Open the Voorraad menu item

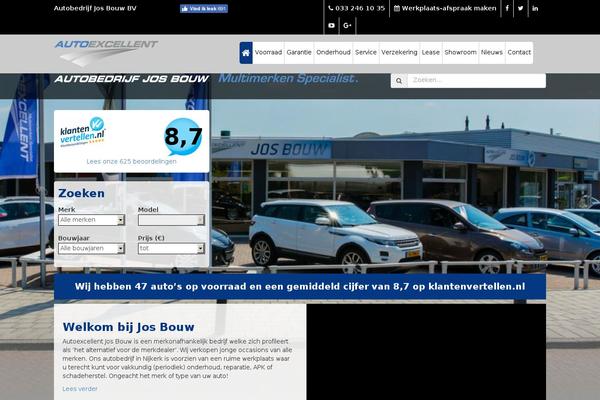[x=268, y=52]
